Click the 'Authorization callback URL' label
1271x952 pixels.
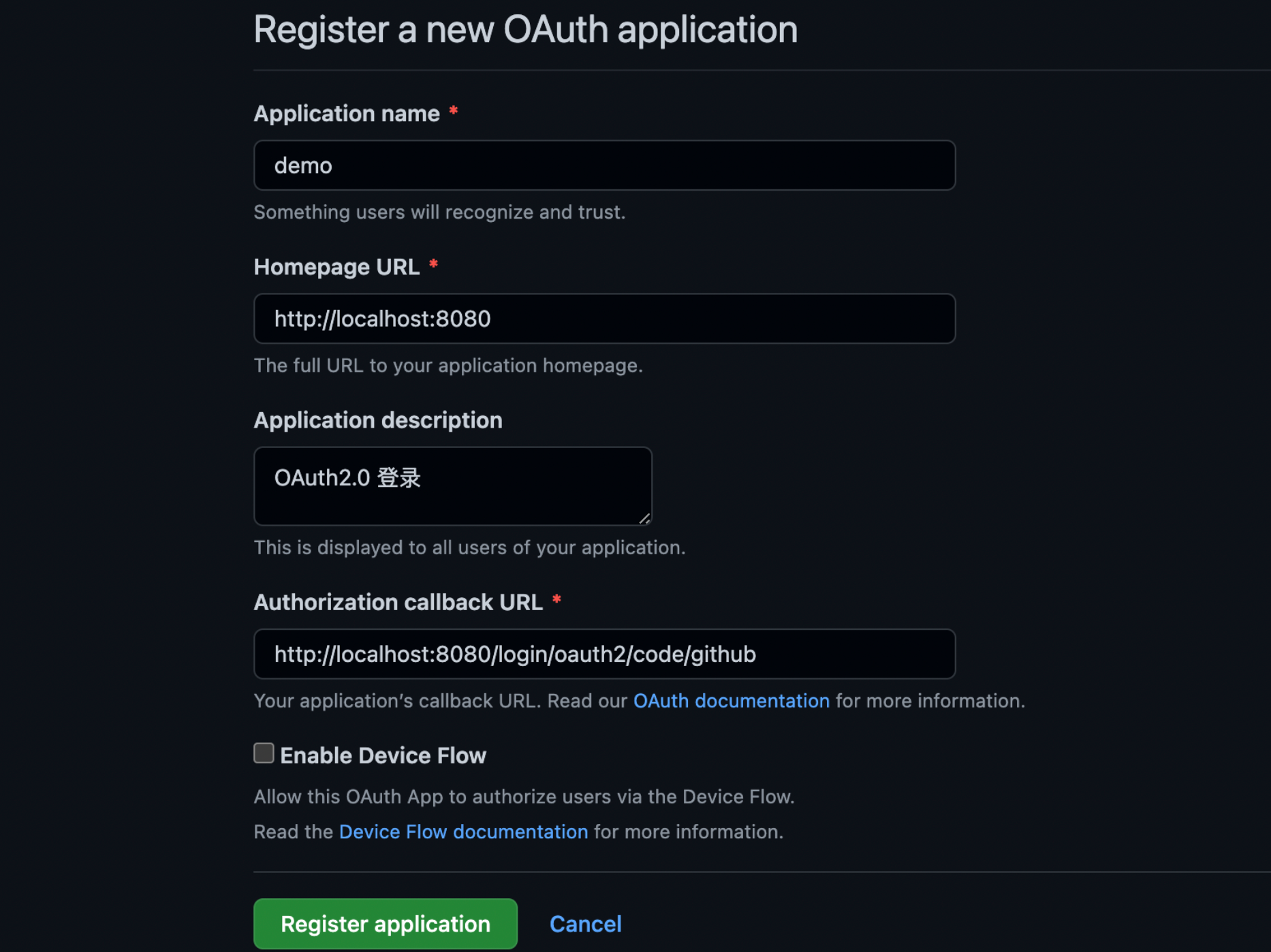click(398, 602)
